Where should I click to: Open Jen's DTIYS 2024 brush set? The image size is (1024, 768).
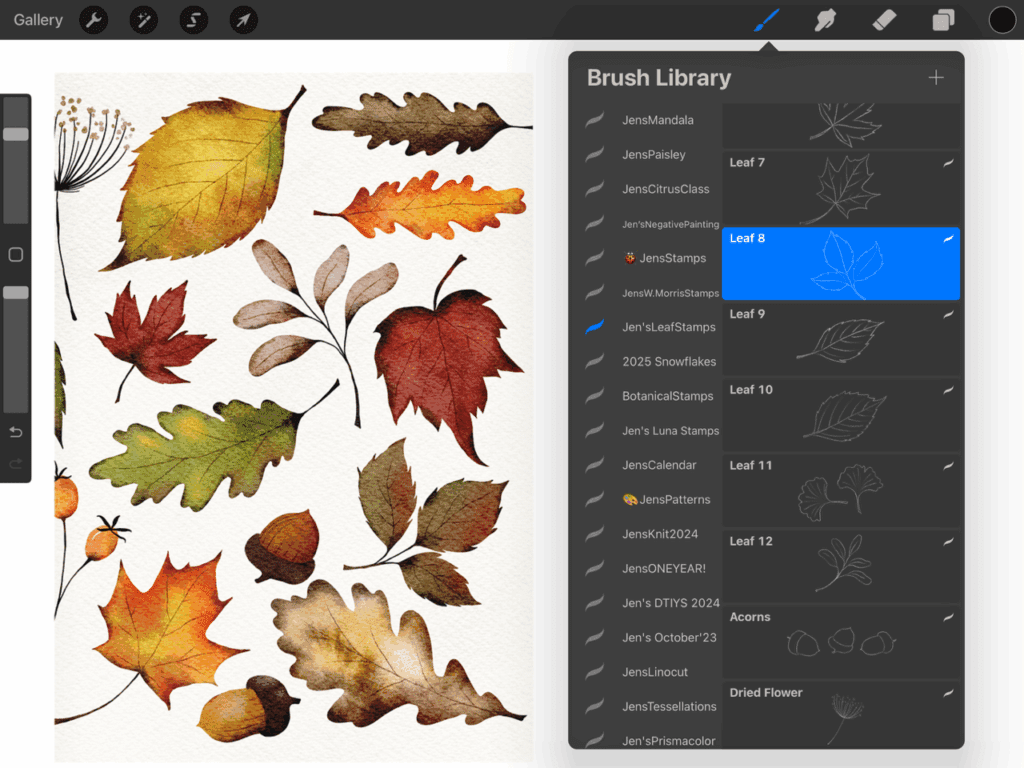tap(671, 603)
